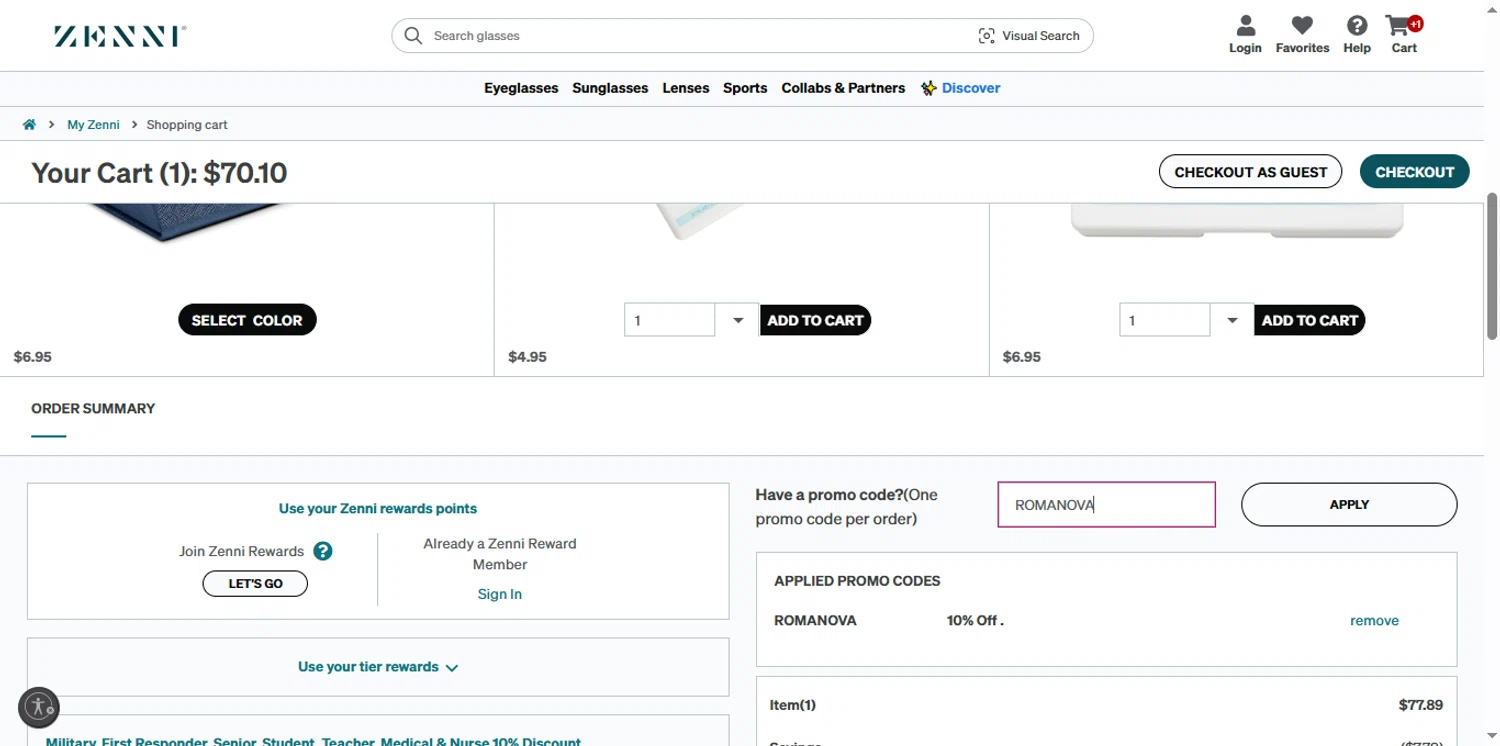Screen dimensions: 1500x746
Task: Open the Cart icon in header
Action: pyautogui.click(x=1403, y=34)
